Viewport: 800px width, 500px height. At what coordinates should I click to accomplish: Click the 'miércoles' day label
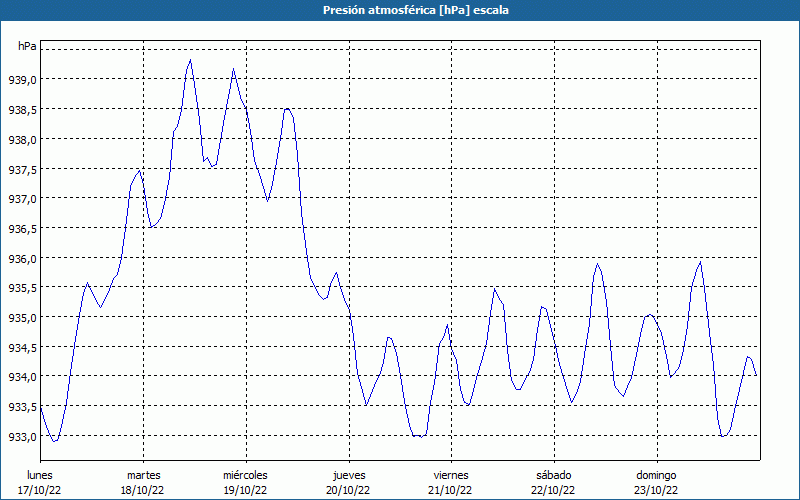tap(245, 475)
